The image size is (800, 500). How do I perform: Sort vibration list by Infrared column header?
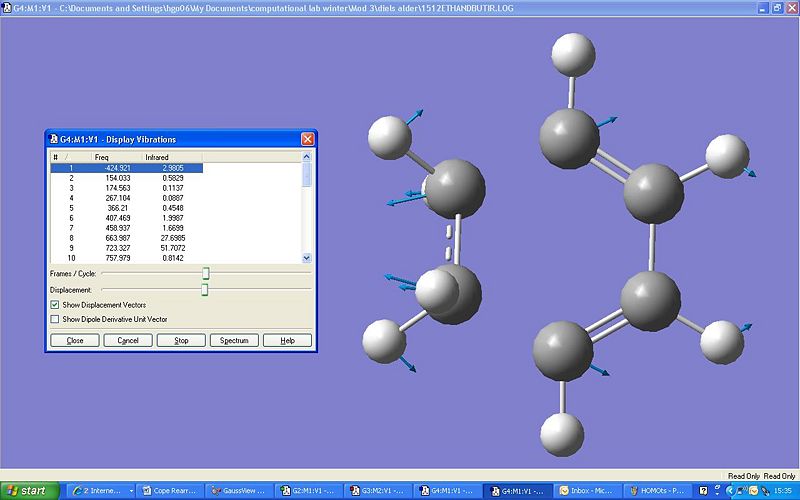click(157, 157)
